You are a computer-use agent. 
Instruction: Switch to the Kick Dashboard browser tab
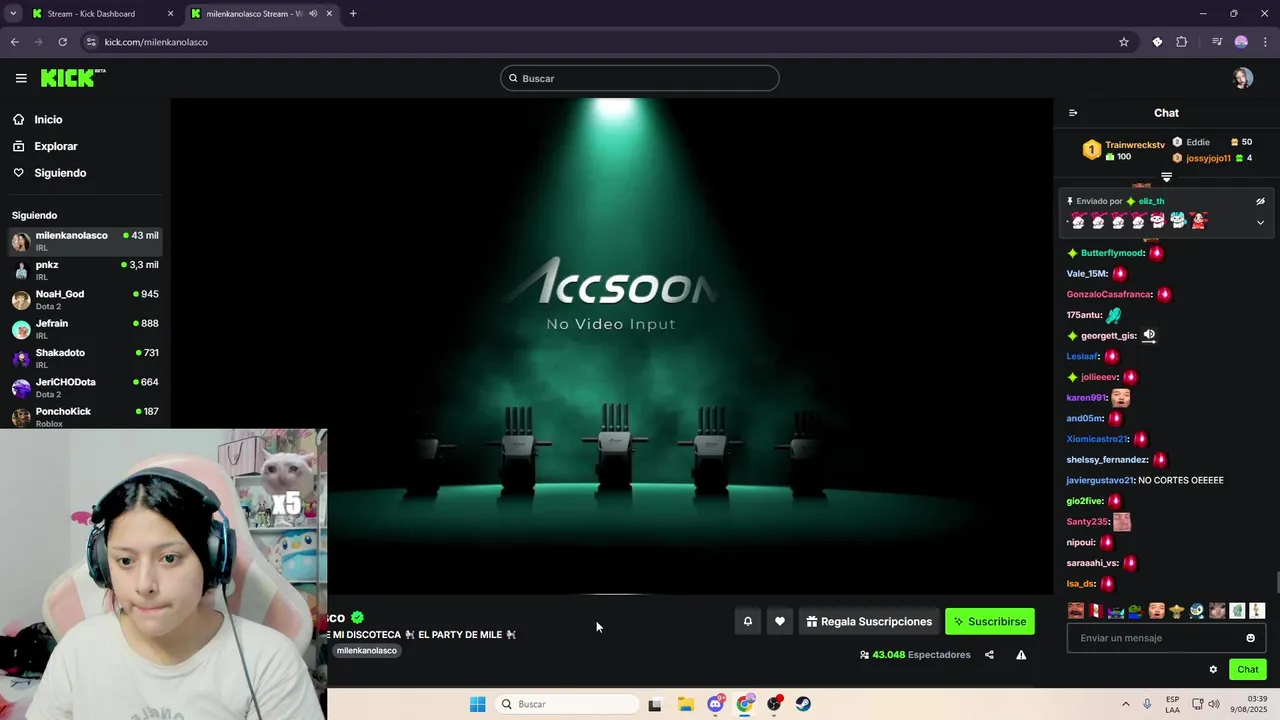[101, 14]
